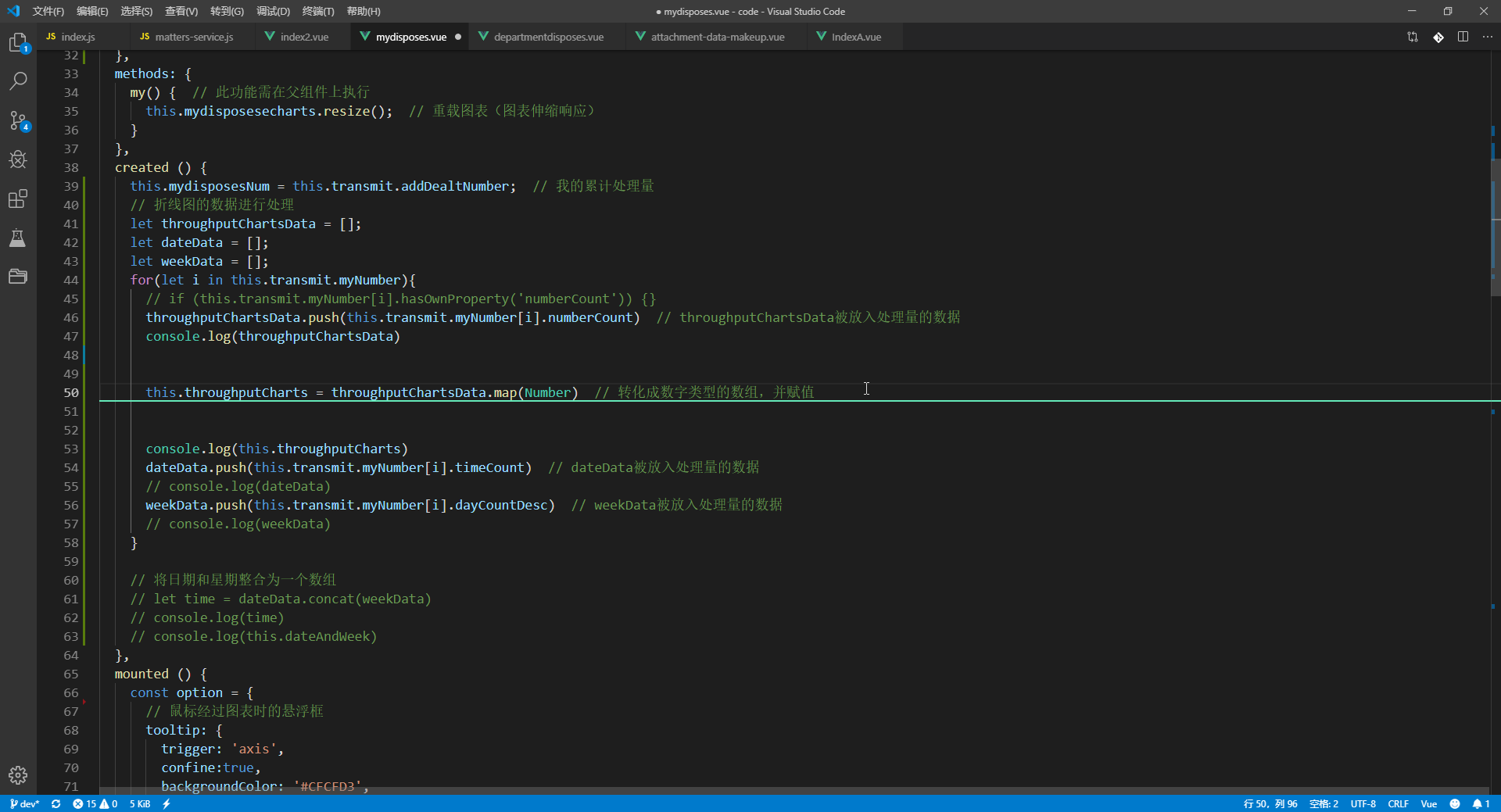Open the 调试(D) menu
Image resolution: width=1501 pixels, height=812 pixels.
273,11
